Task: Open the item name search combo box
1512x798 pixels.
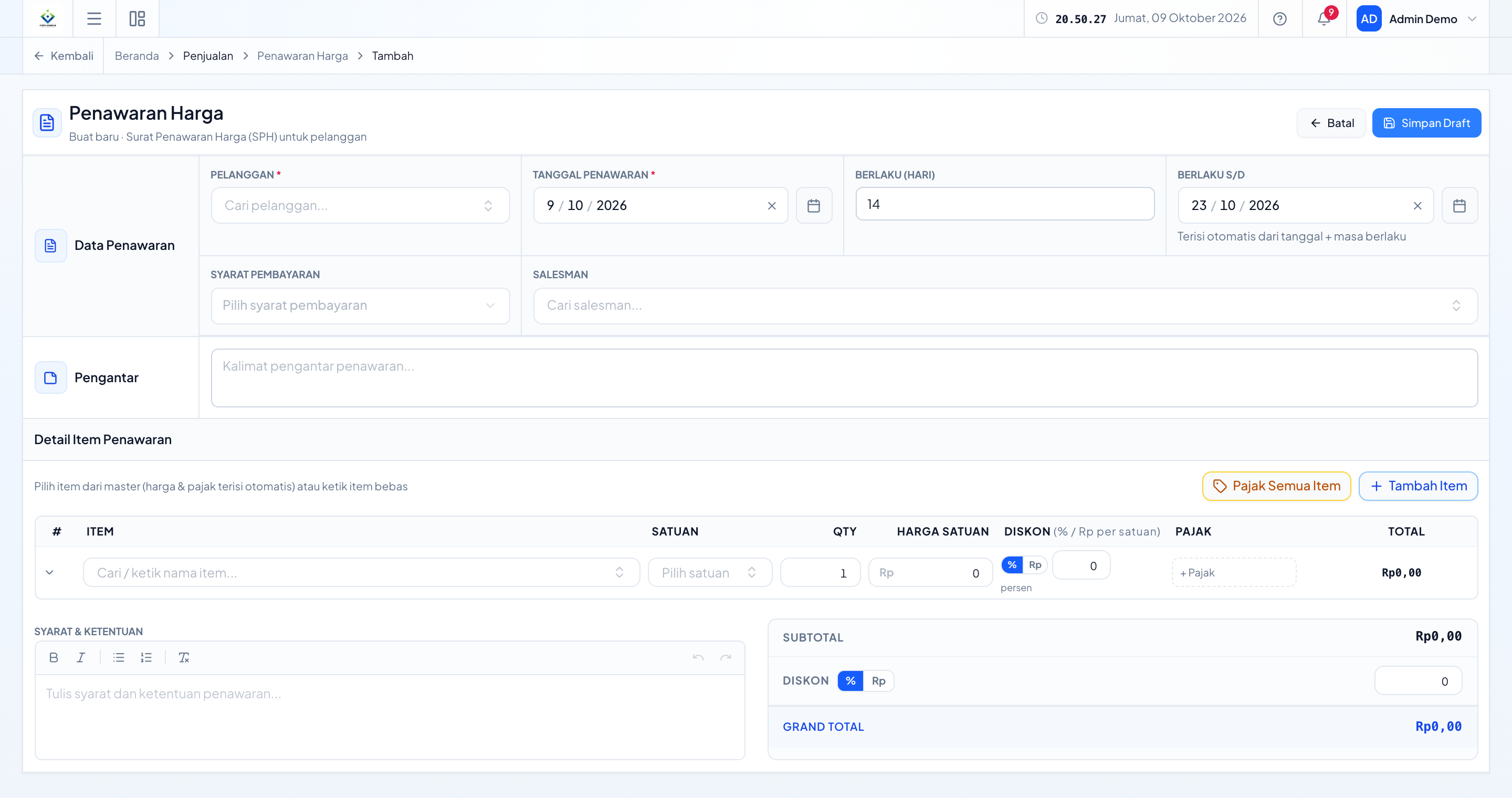Action: coord(361,572)
